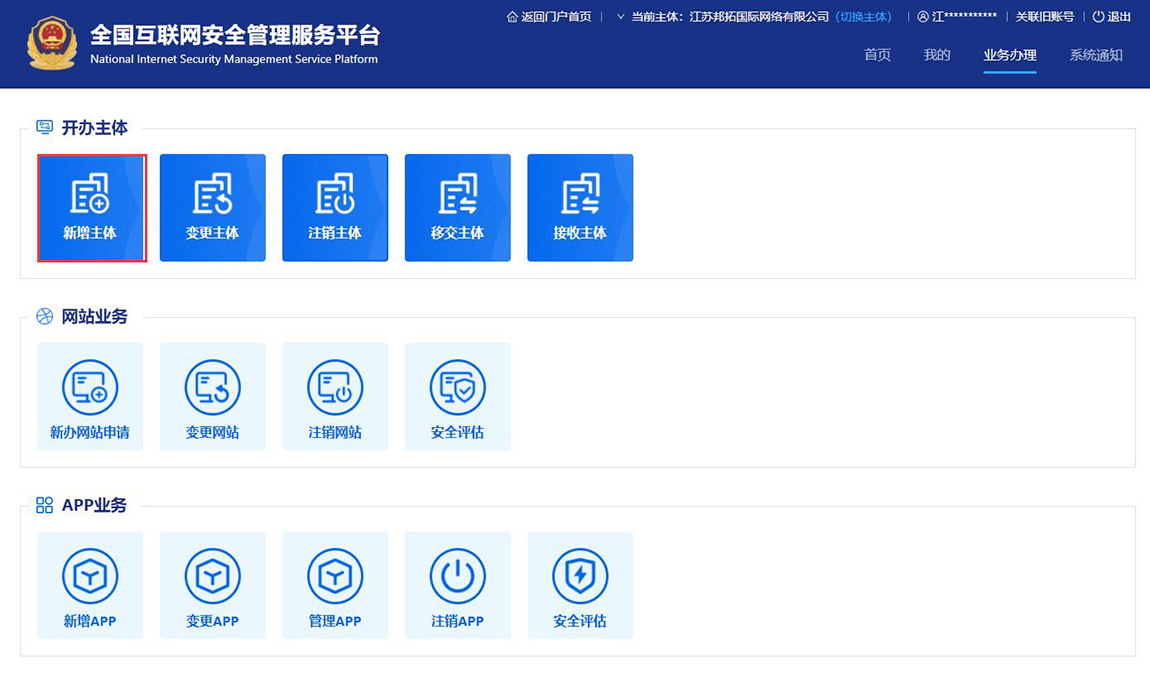The height and width of the screenshot is (673, 1150).
Task: Open the 系统通知 (System Notifications) tab
Action: click(1096, 55)
